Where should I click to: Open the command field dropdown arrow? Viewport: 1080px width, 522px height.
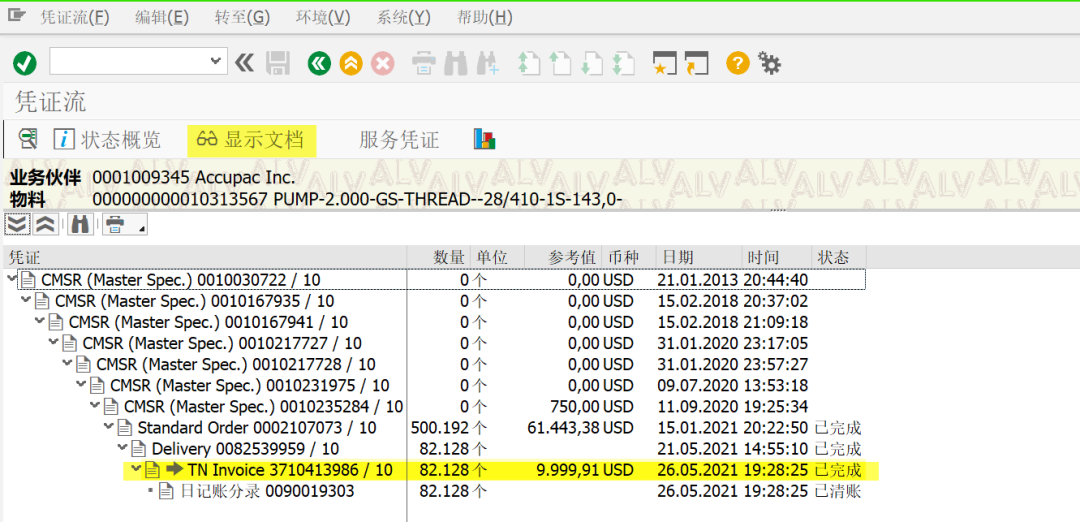[215, 61]
